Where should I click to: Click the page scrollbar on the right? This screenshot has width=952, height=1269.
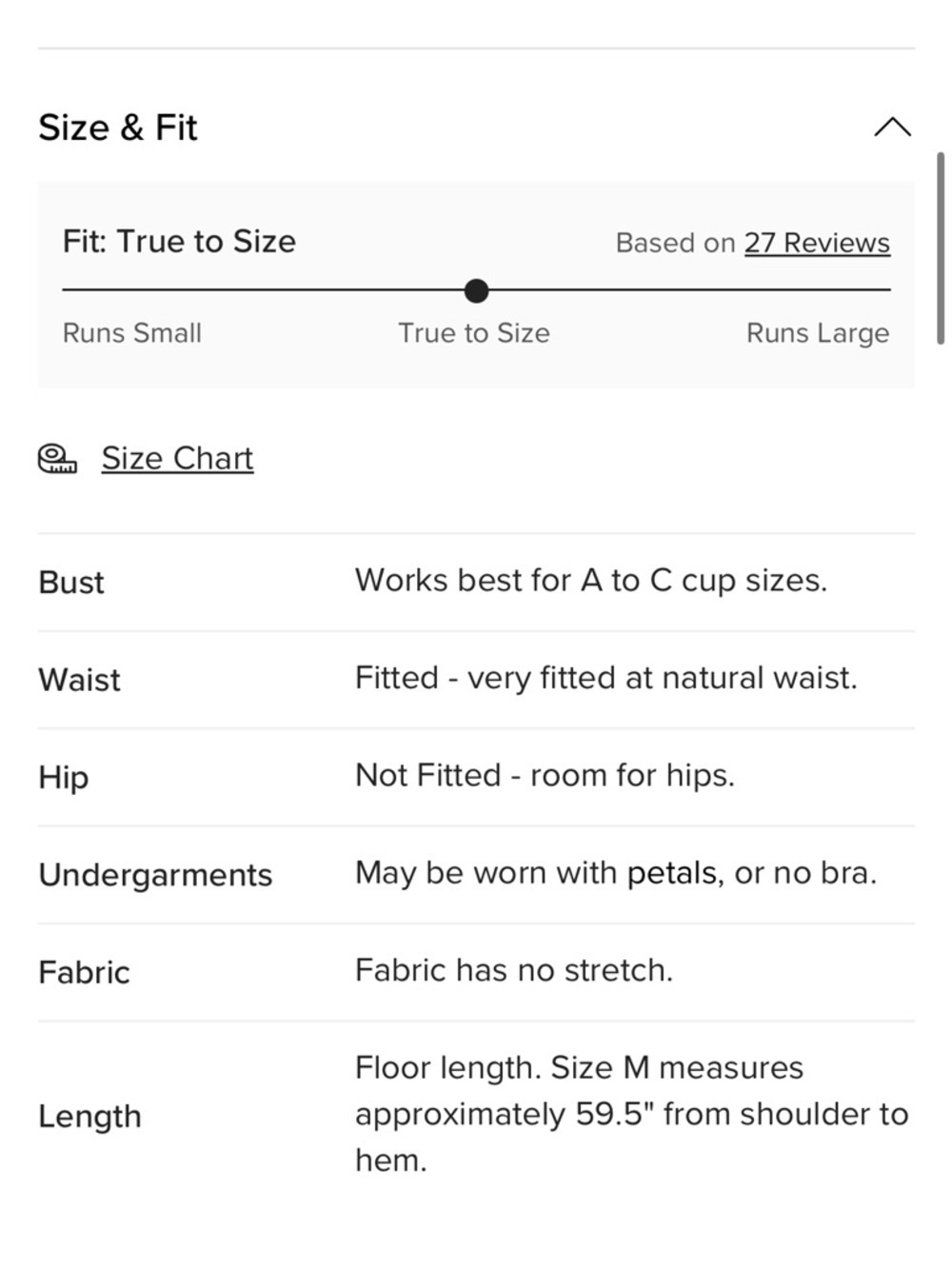coord(941,248)
